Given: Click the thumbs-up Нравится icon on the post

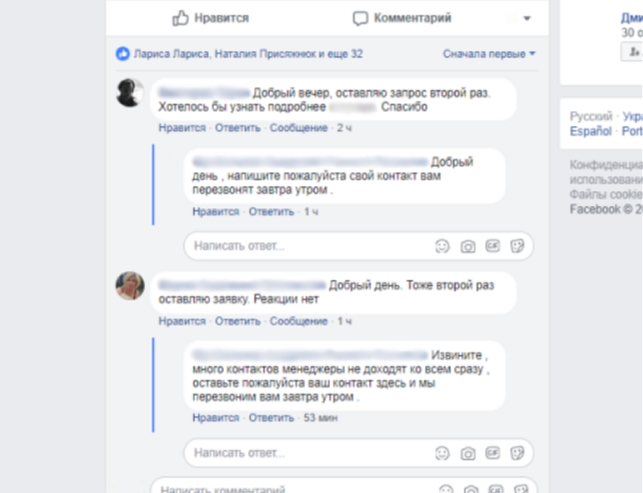Looking at the screenshot, I should (x=180, y=18).
